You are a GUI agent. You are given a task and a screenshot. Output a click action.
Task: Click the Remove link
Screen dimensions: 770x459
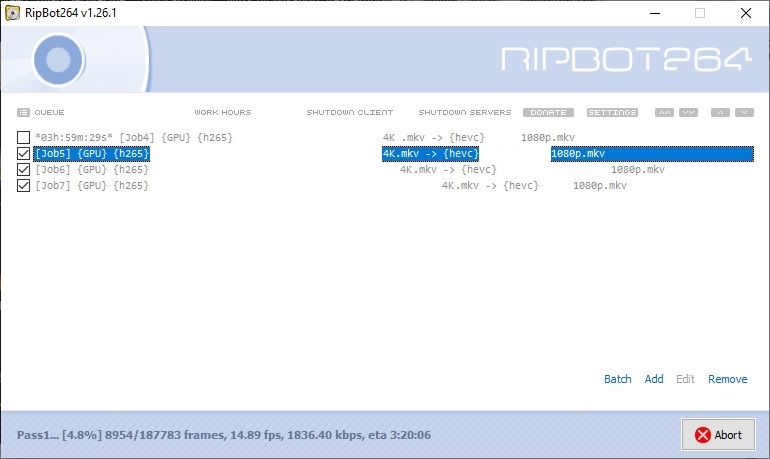pos(727,379)
